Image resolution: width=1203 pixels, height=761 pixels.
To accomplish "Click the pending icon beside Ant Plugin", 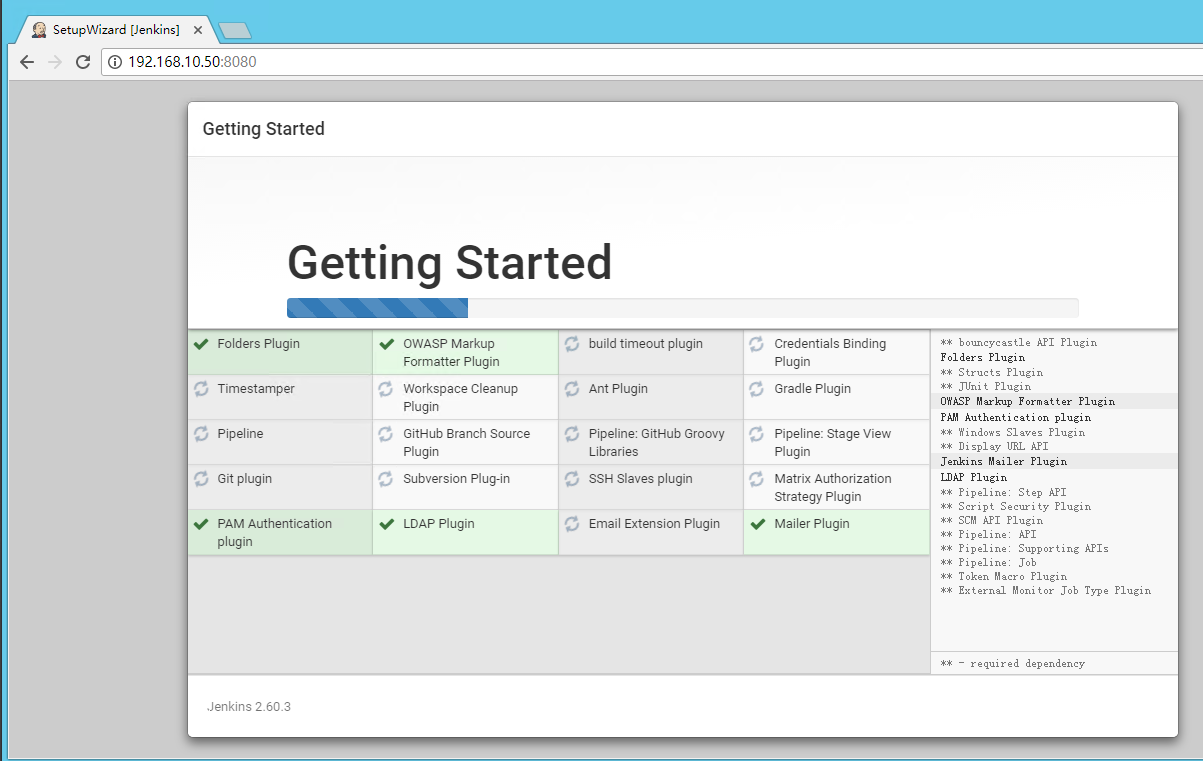I will (x=572, y=389).
